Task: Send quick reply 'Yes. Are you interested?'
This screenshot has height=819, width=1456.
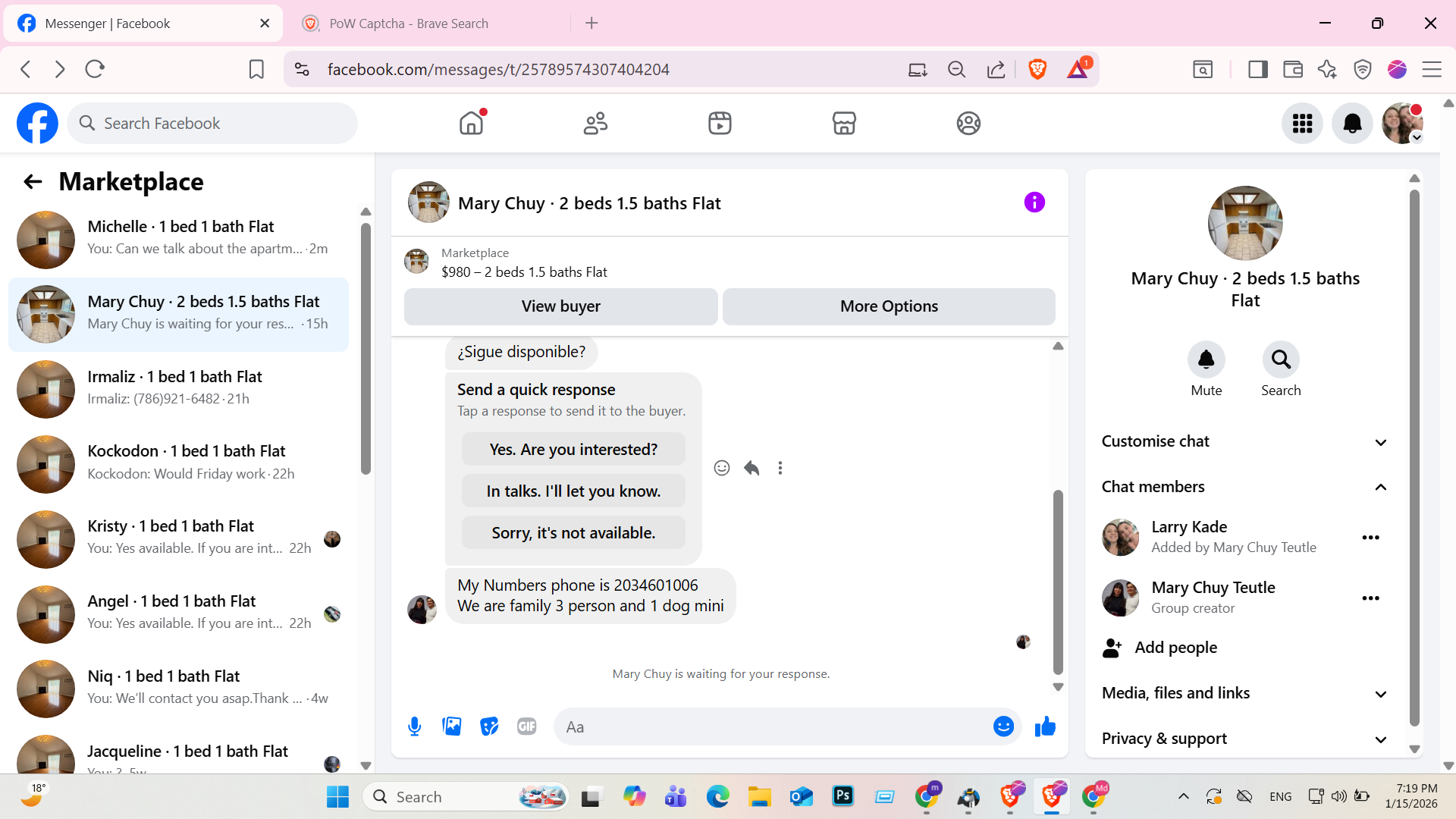Action: click(573, 450)
